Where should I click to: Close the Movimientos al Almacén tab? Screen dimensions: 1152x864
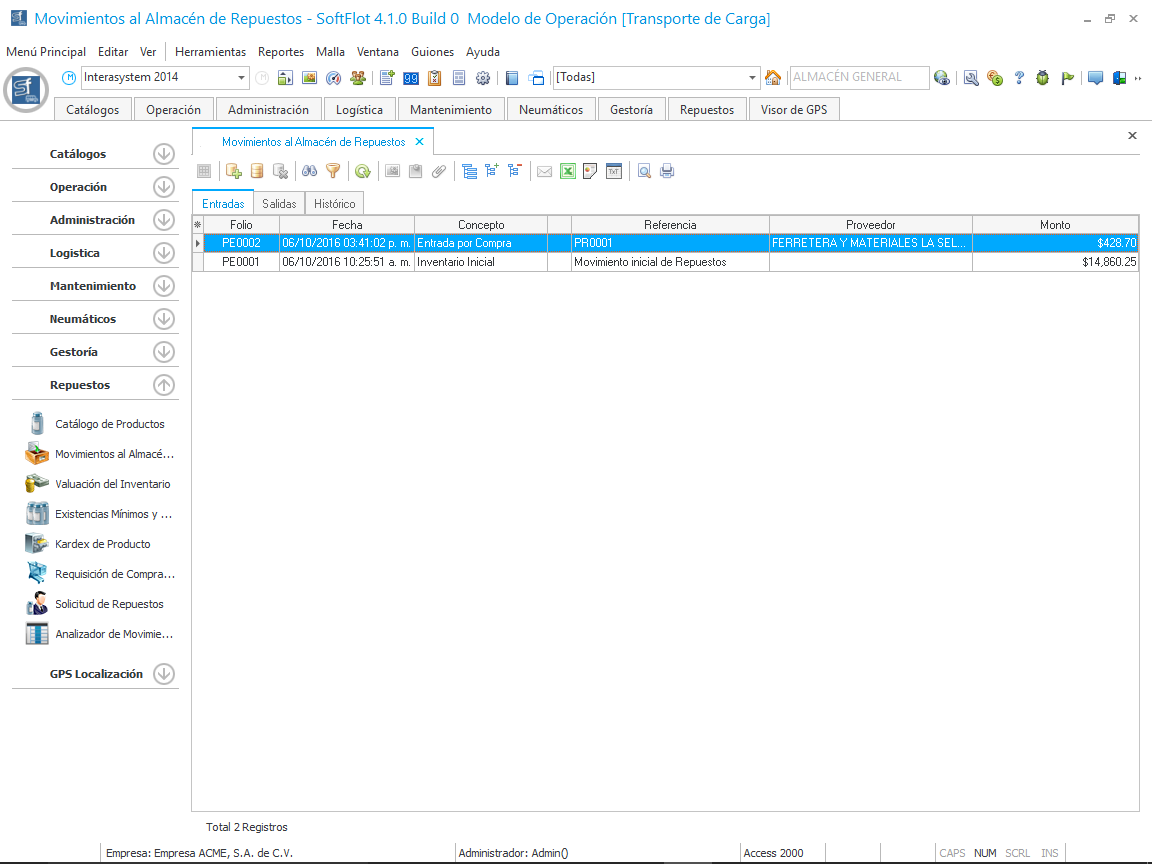[420, 142]
